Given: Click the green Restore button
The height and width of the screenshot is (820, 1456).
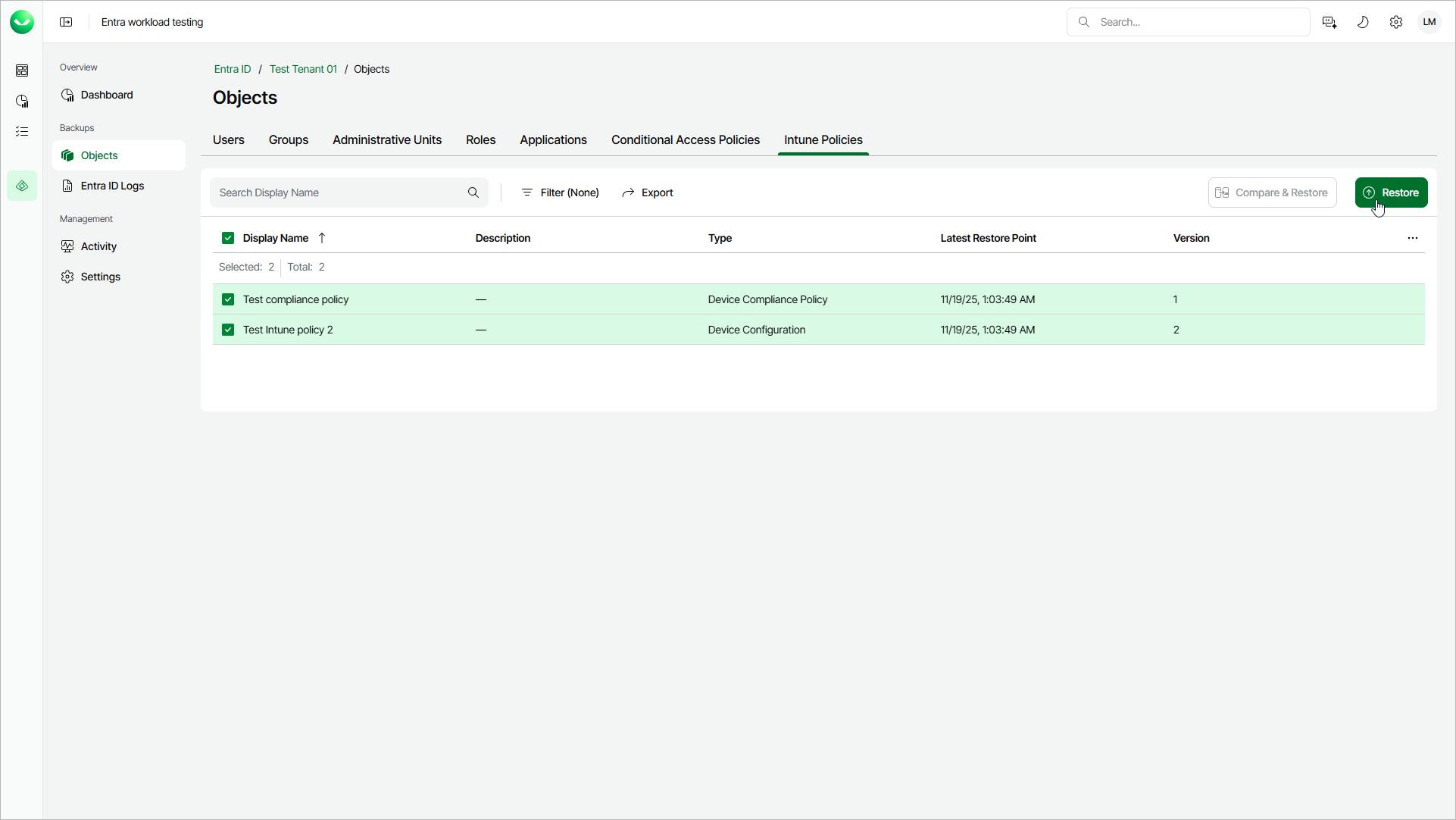Looking at the screenshot, I should coord(1391,192).
